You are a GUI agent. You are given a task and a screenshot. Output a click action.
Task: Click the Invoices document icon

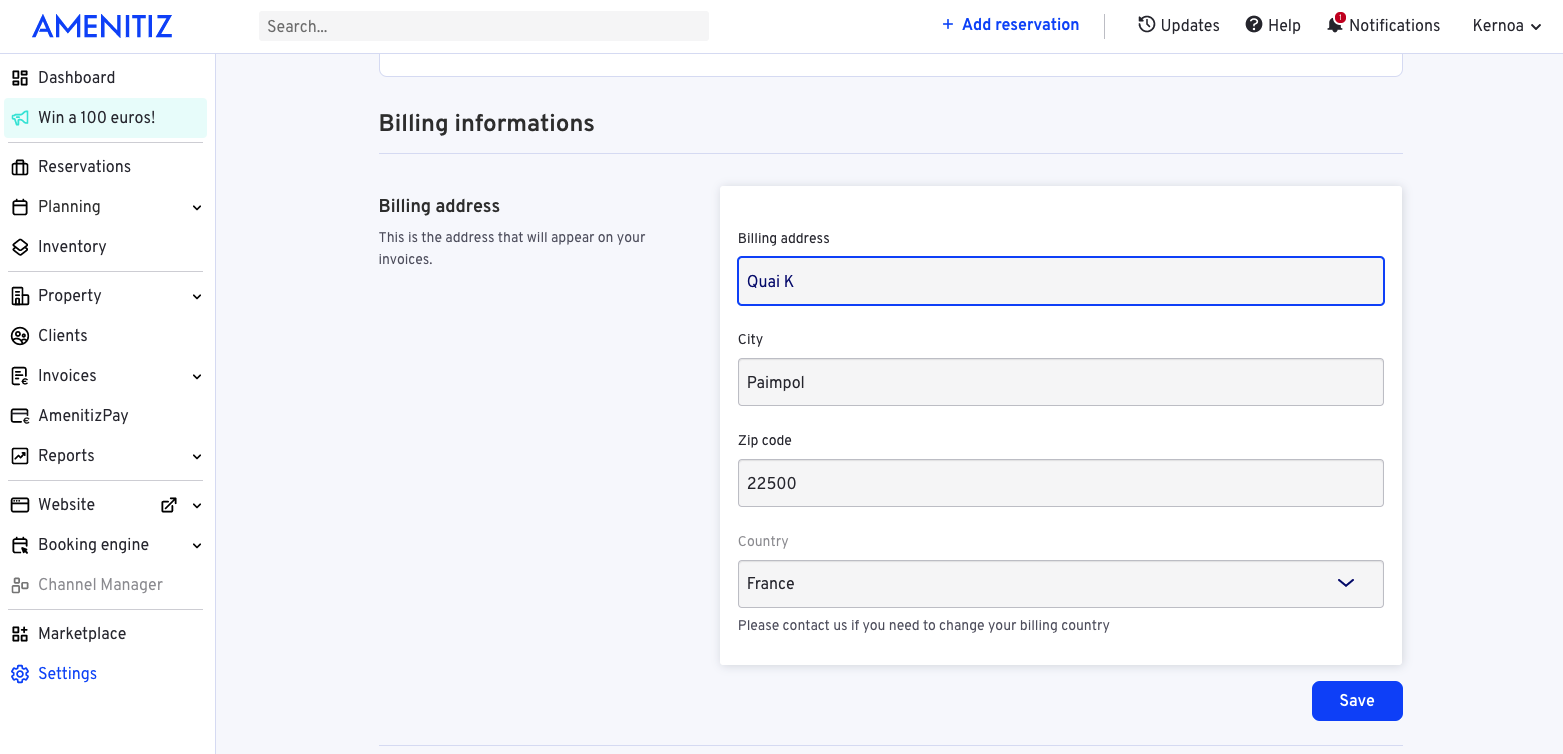click(20, 376)
